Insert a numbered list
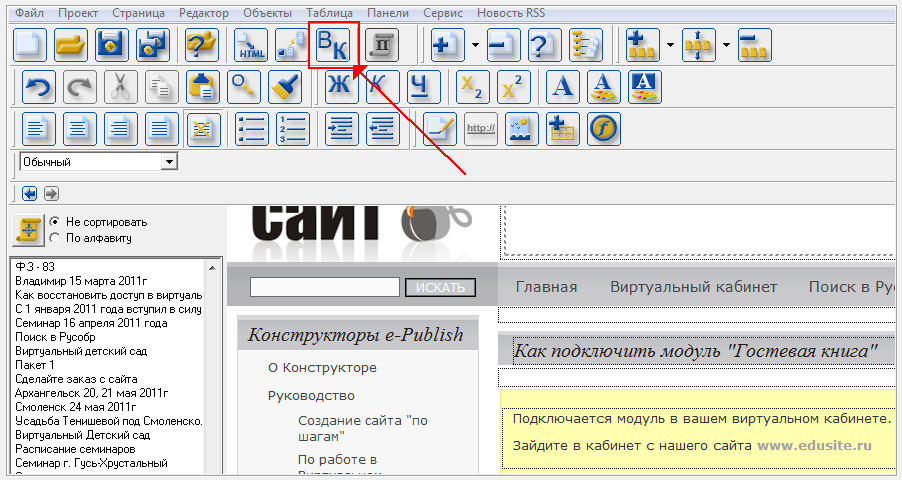 click(293, 129)
